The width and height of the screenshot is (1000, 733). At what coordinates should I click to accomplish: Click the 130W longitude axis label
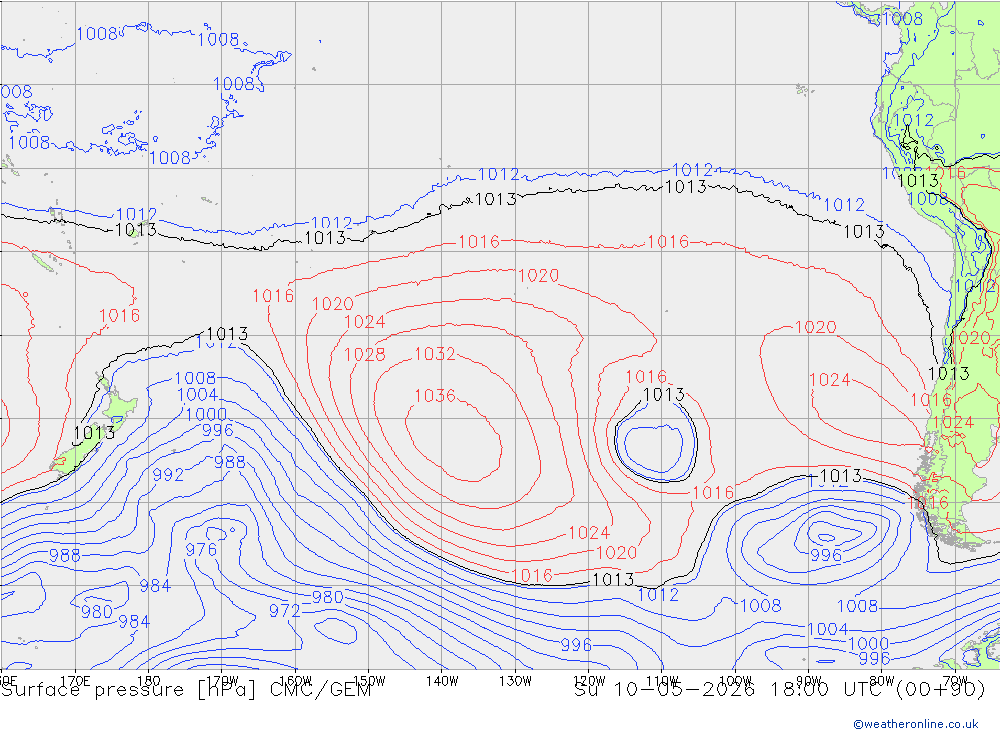pos(515,681)
